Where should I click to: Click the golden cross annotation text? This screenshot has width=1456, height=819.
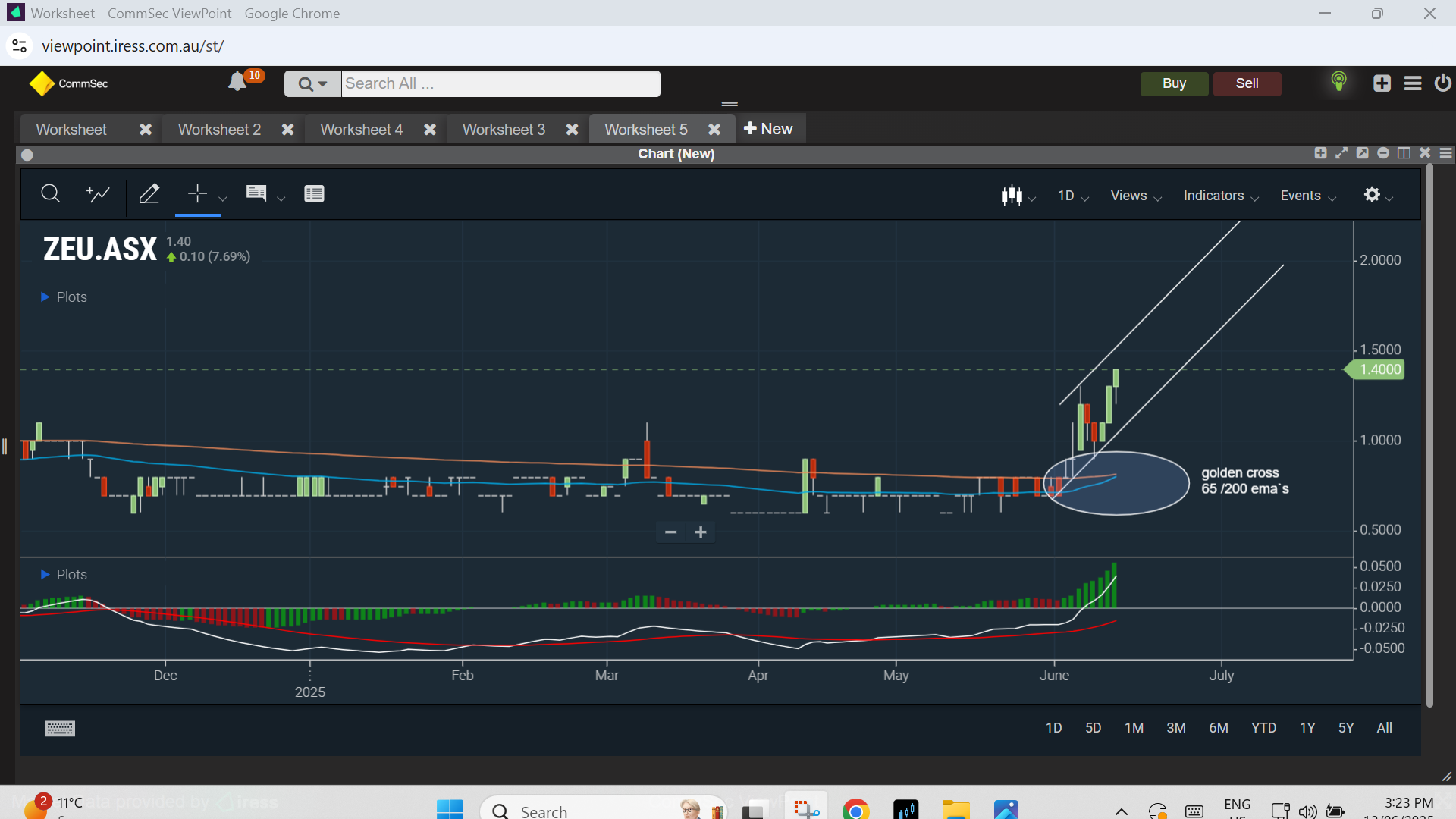[1245, 481]
